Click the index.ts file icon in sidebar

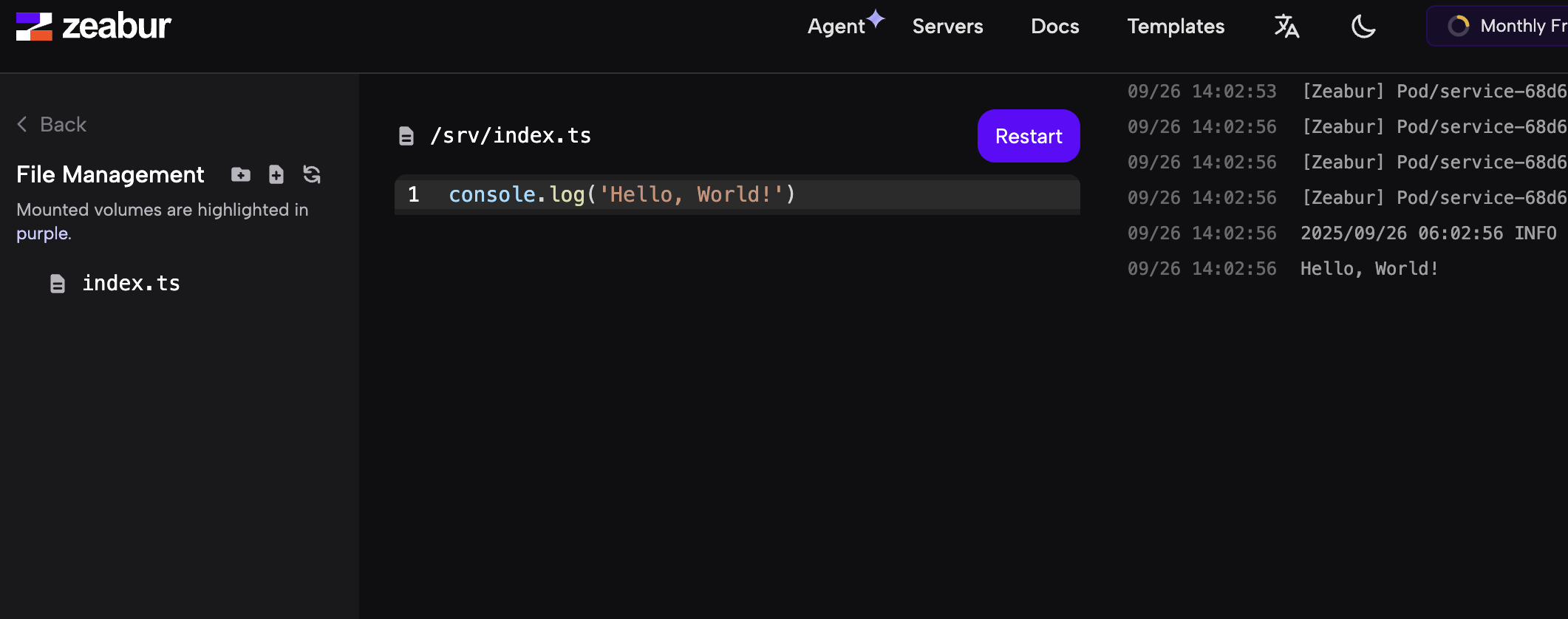point(58,284)
